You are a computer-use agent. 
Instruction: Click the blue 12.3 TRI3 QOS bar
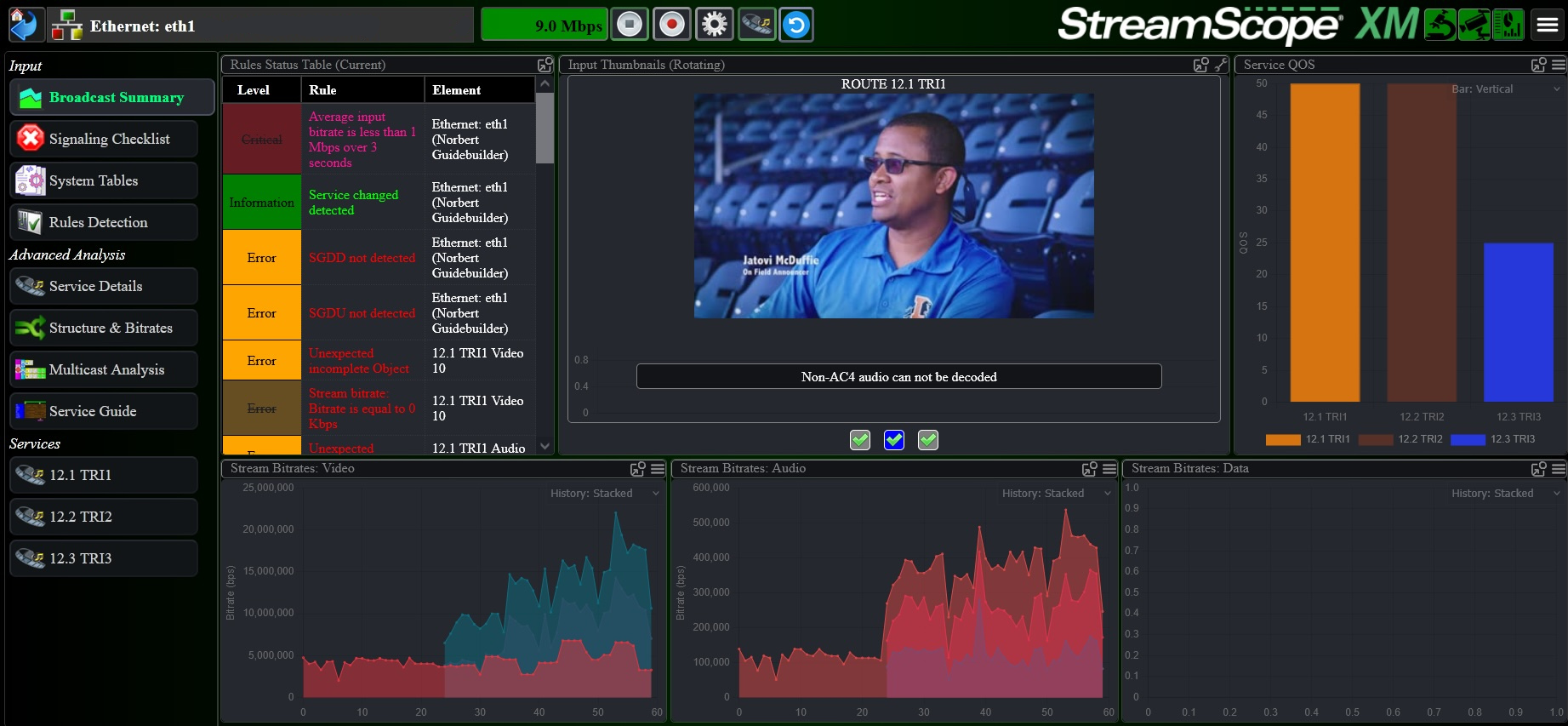1519,323
